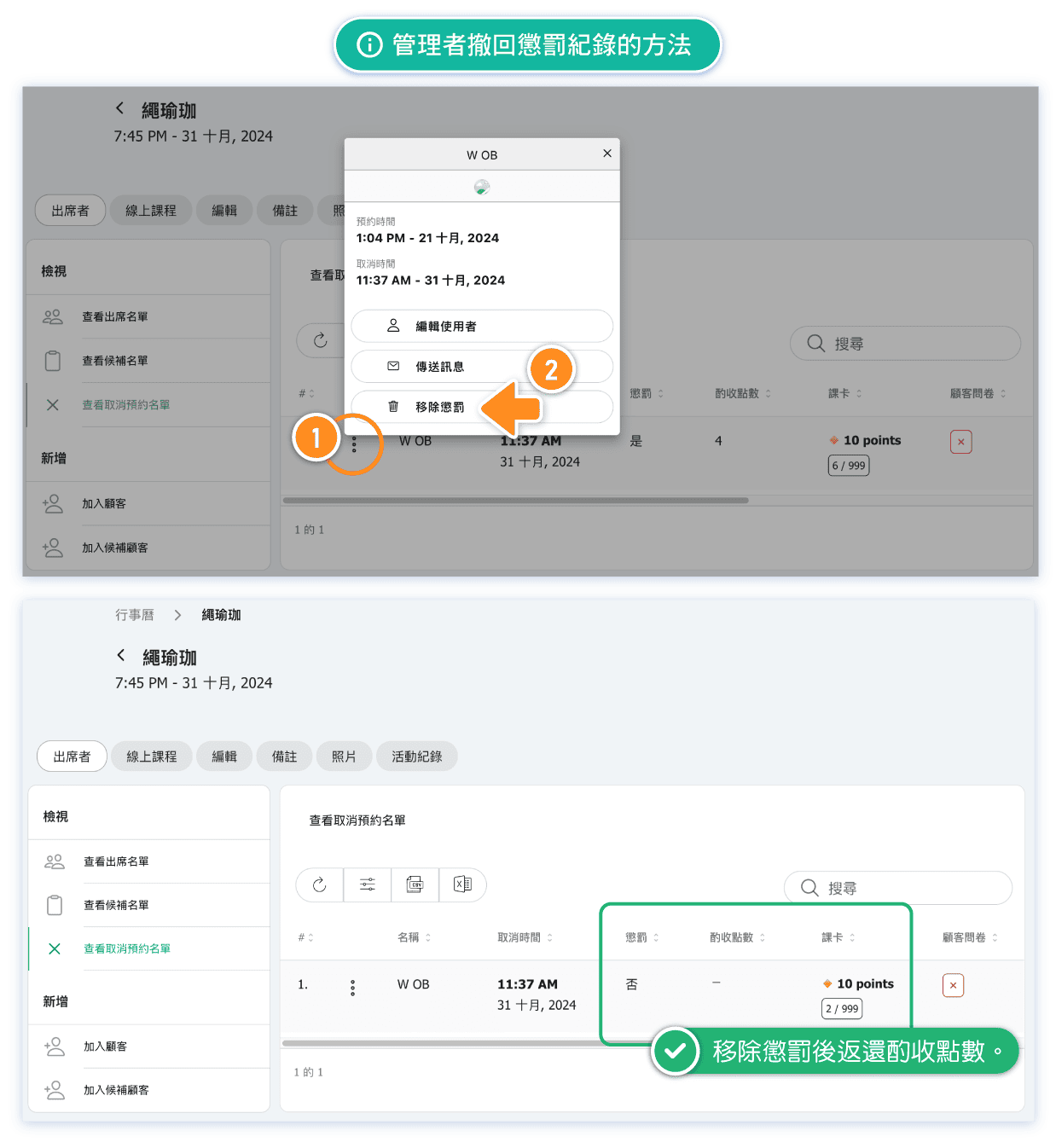Go to 行事曆 breadcrumb link
Screen dimensions: 1056x1148
pos(135,615)
